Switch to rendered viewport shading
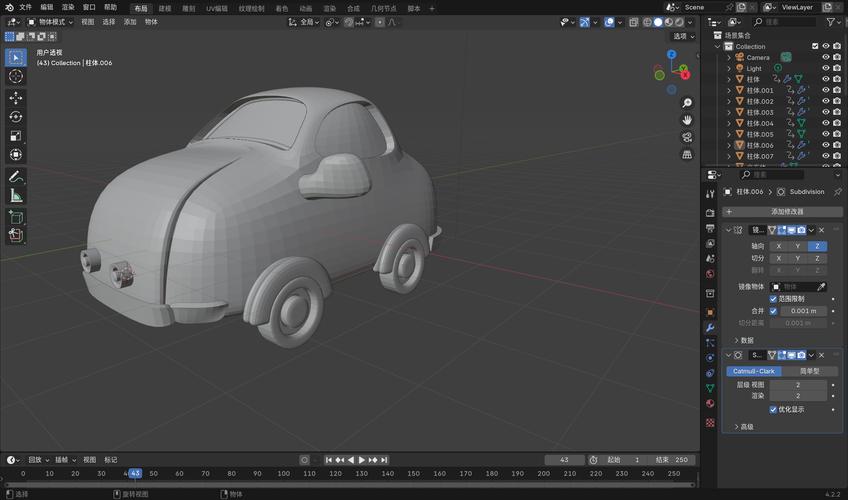 click(679, 22)
